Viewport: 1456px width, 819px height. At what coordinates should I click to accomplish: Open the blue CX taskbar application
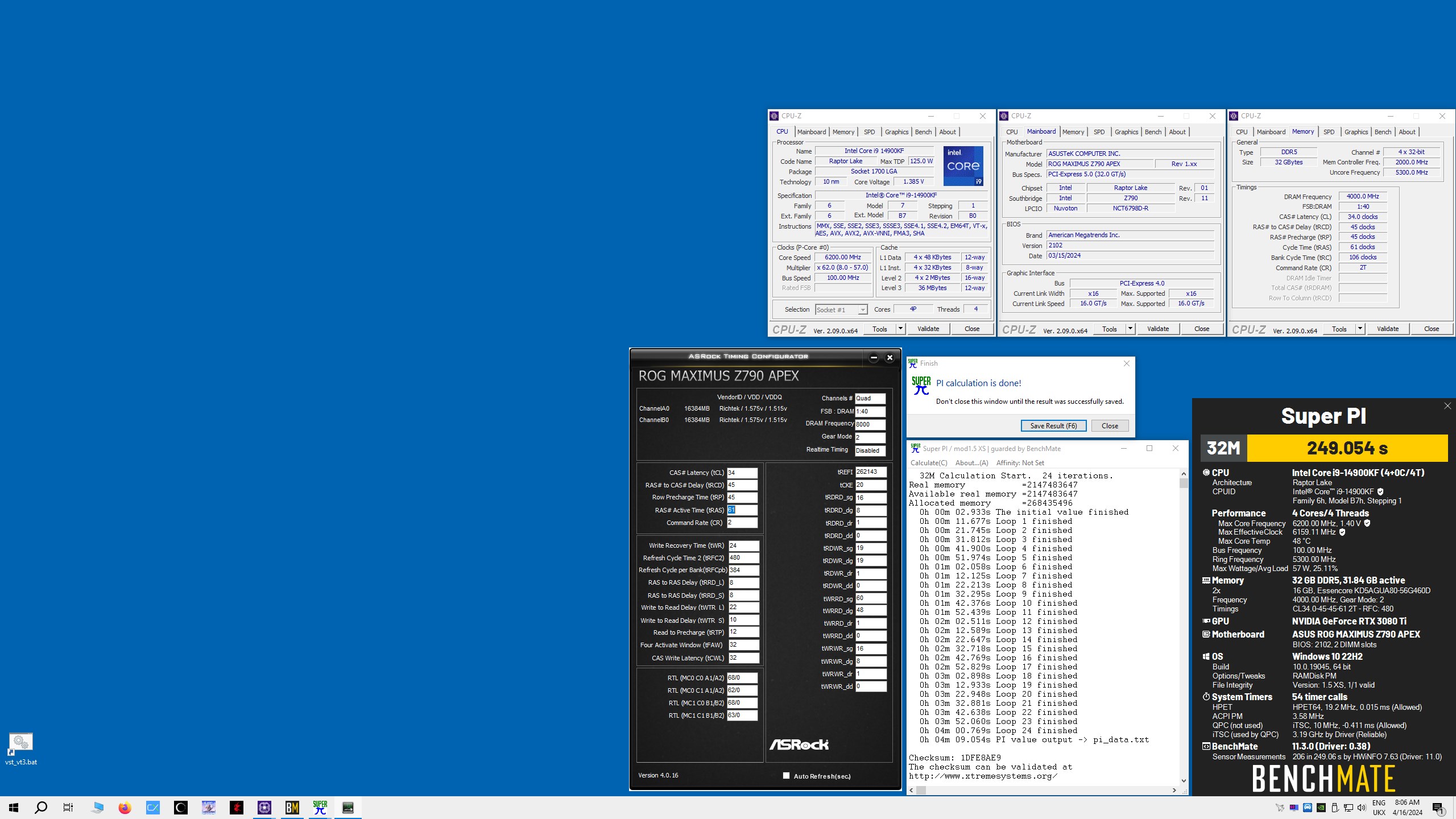tap(153, 808)
